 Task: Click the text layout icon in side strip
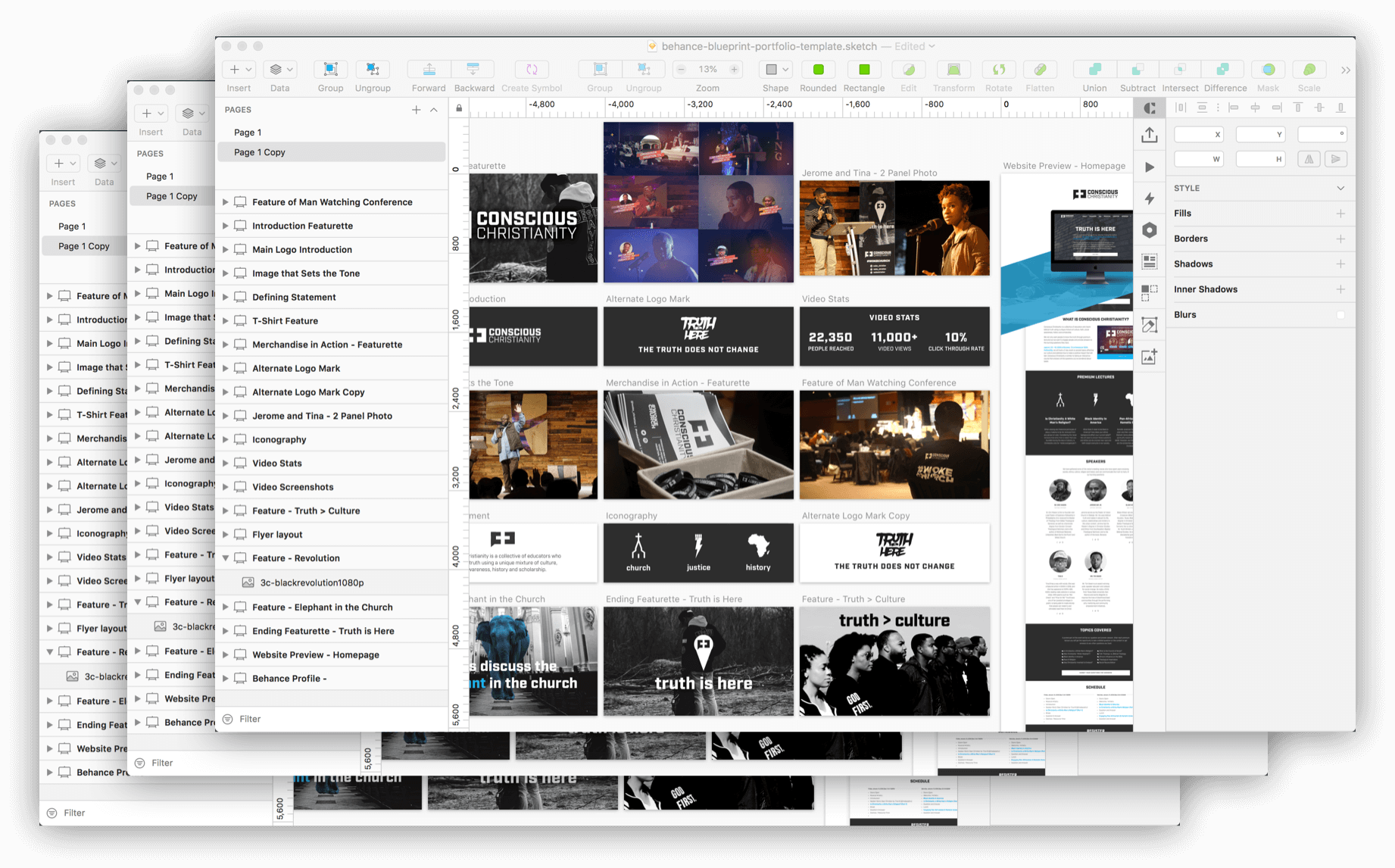(x=1150, y=262)
